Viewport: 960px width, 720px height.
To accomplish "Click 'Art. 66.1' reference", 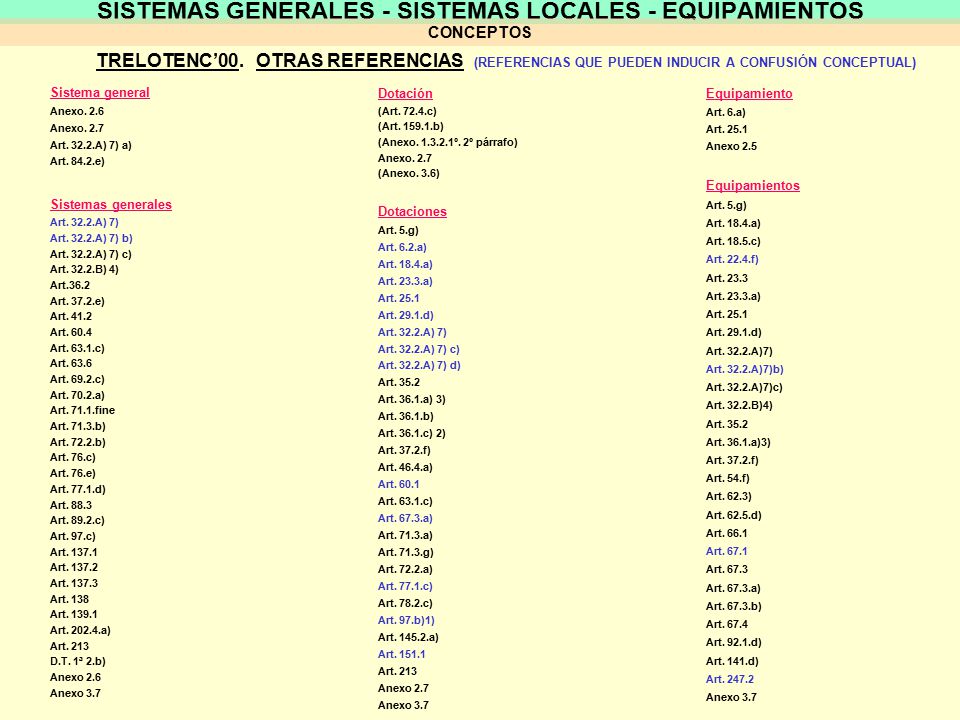I will tap(726, 533).
